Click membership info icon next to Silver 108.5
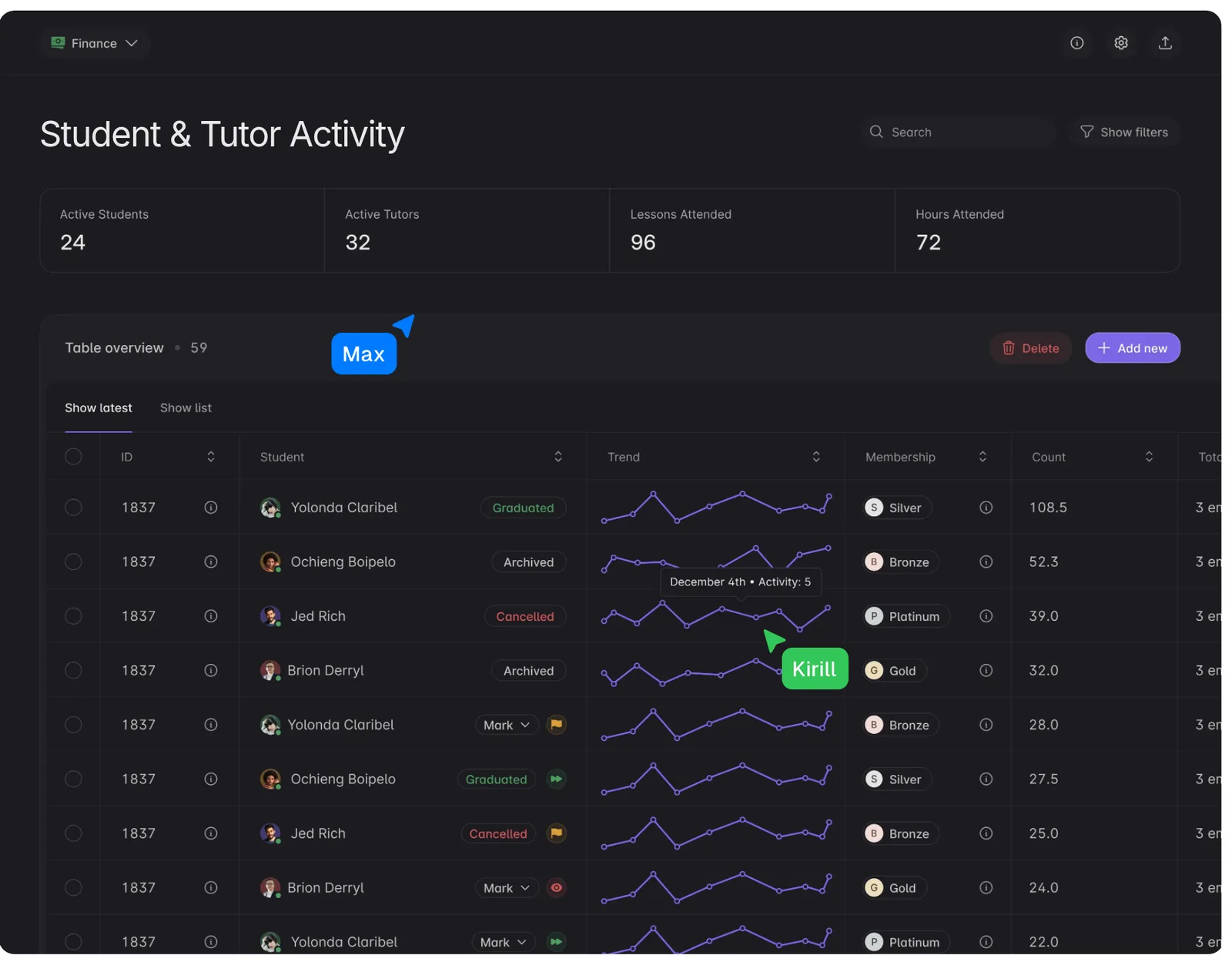The height and width of the screenshot is (962, 1232). [x=986, y=508]
